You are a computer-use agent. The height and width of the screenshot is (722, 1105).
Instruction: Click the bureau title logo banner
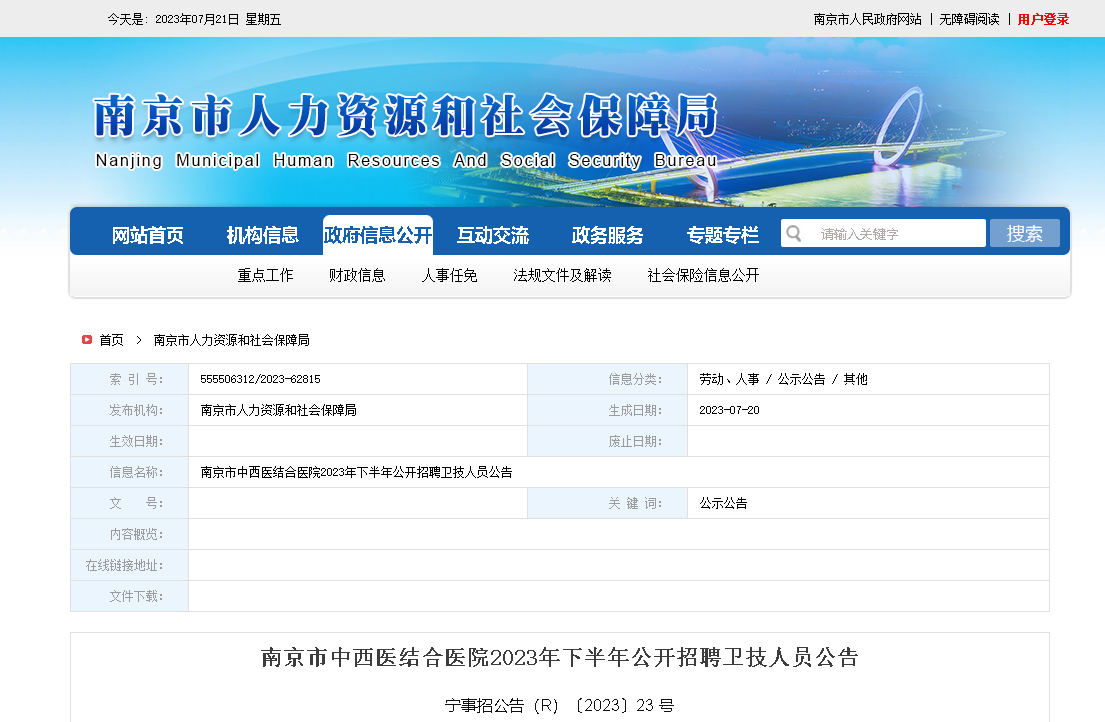click(405, 130)
